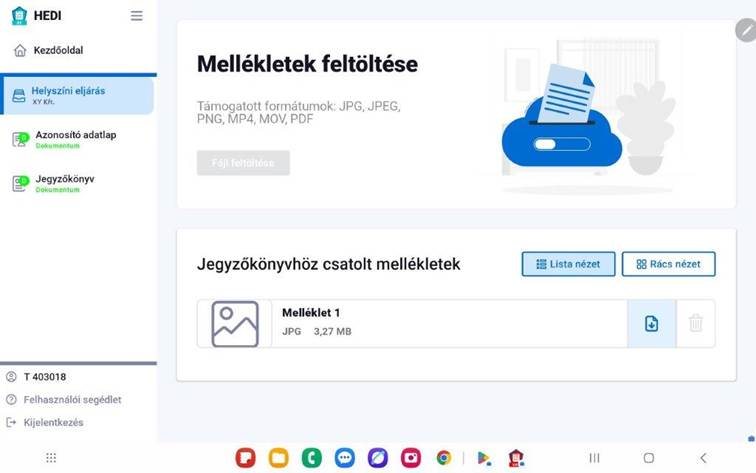Screen dimensions: 756x473
Task: Open the Jegyzőkönyv document
Action: point(64,183)
